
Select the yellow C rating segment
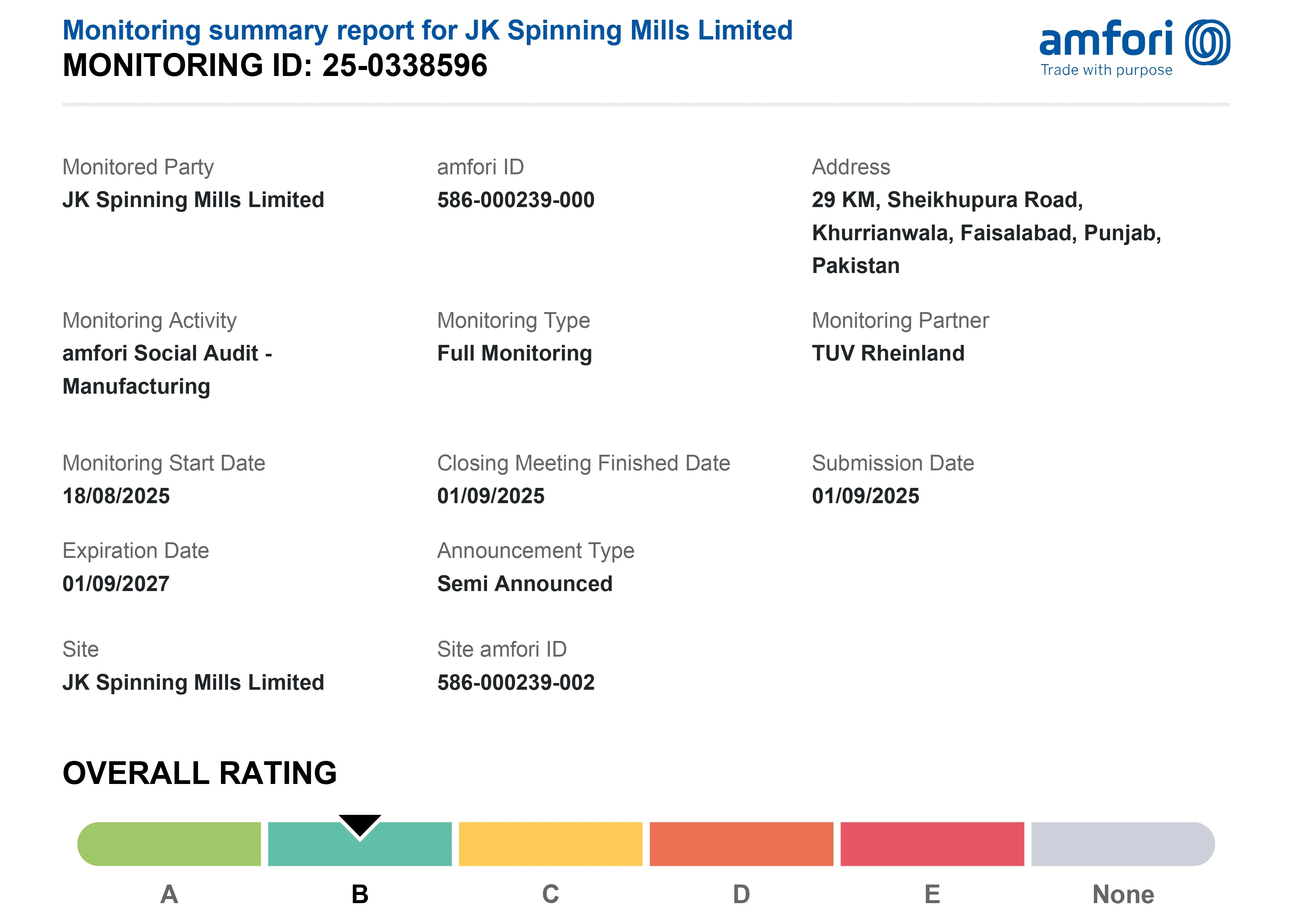click(x=550, y=844)
